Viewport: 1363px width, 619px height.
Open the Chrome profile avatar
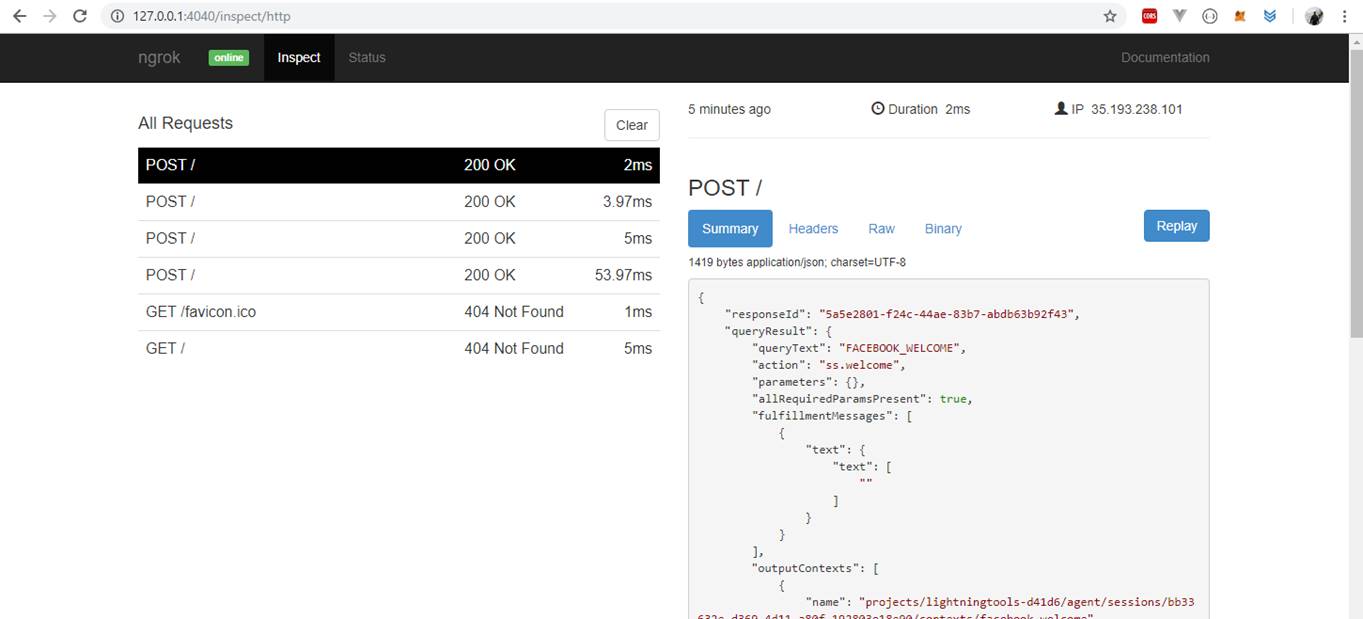pos(1314,16)
